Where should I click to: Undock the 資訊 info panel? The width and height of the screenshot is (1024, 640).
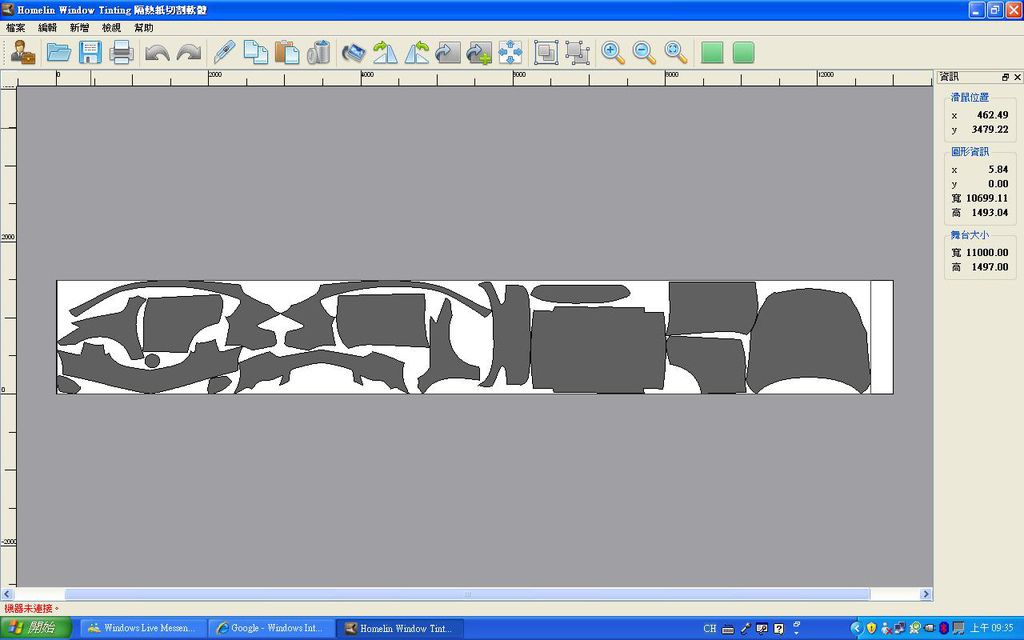[x=1006, y=77]
